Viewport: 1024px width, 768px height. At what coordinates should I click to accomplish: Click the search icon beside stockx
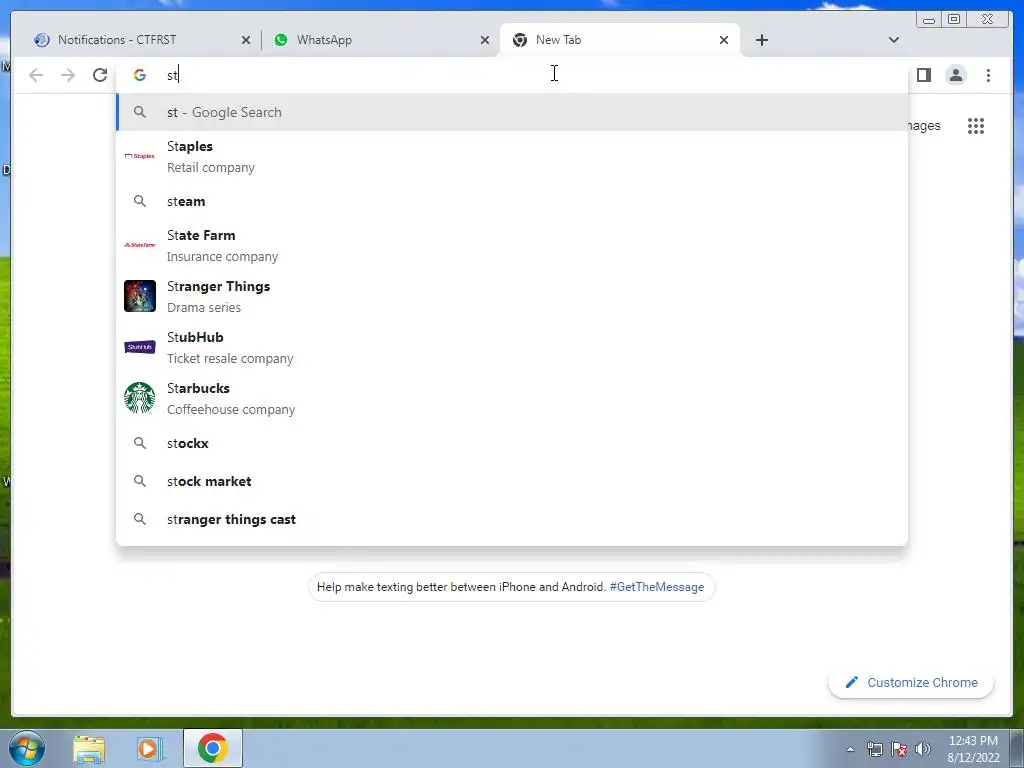(x=140, y=443)
